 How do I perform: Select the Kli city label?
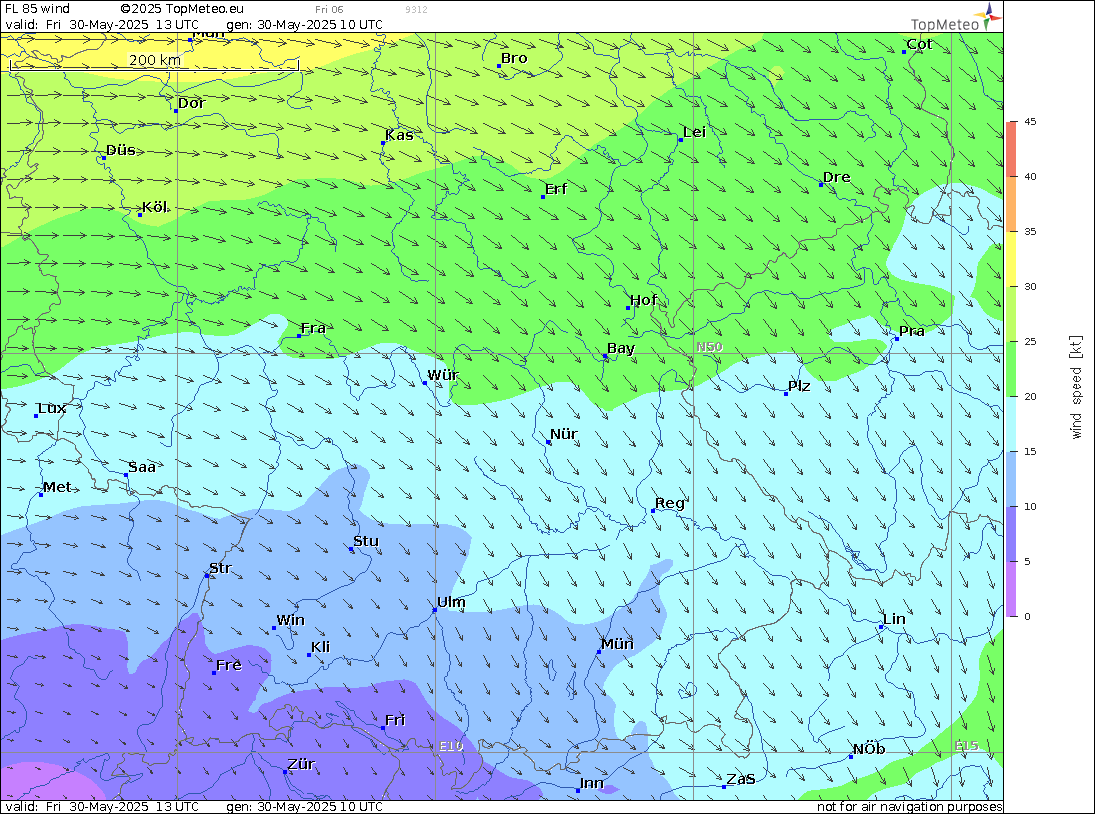coord(321,647)
